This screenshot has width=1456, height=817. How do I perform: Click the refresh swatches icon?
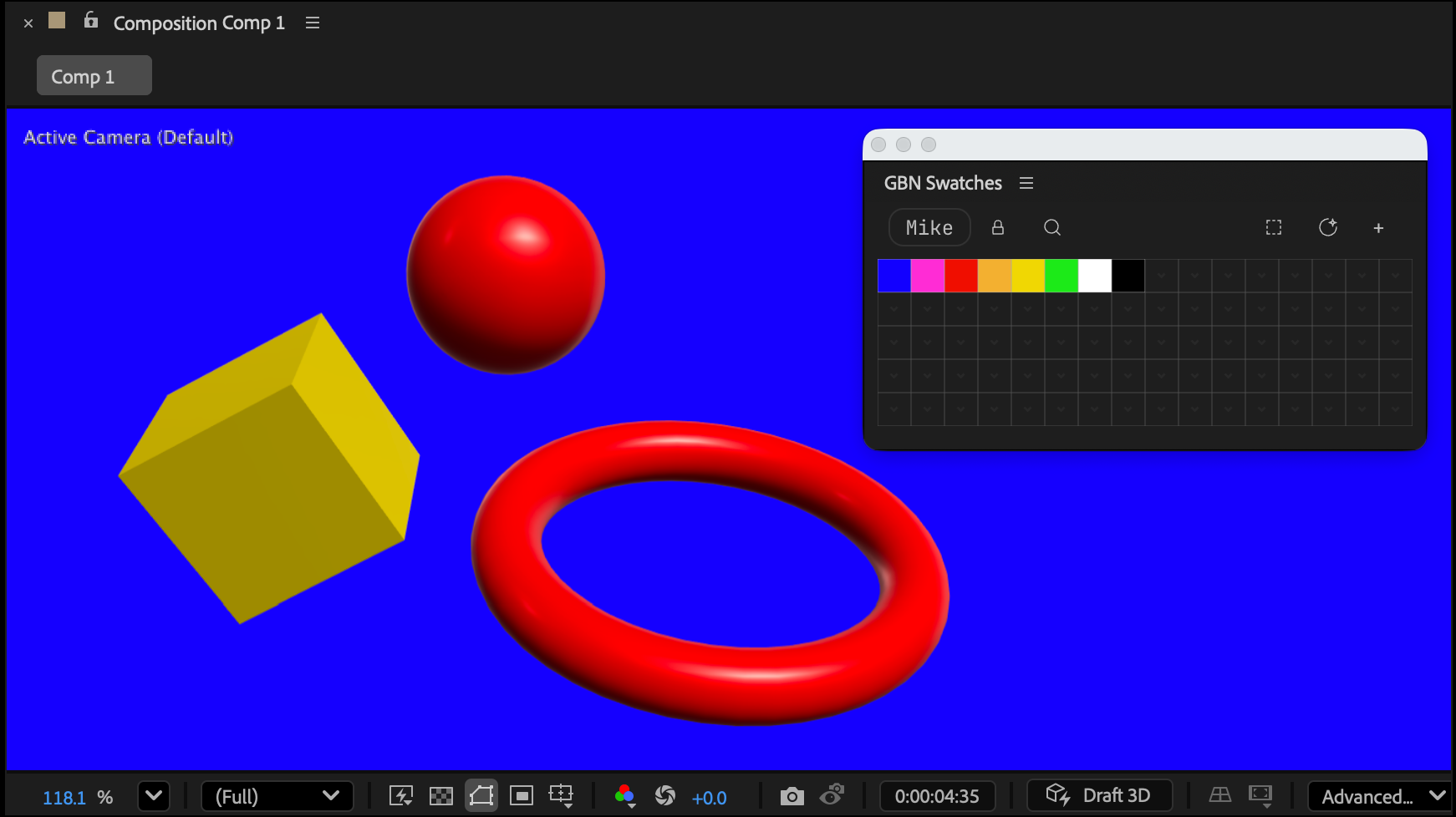1327,227
